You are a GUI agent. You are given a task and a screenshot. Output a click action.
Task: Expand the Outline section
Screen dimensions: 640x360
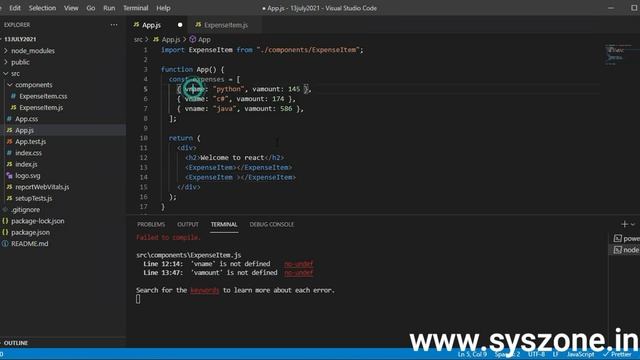pyautogui.click(x=16, y=343)
